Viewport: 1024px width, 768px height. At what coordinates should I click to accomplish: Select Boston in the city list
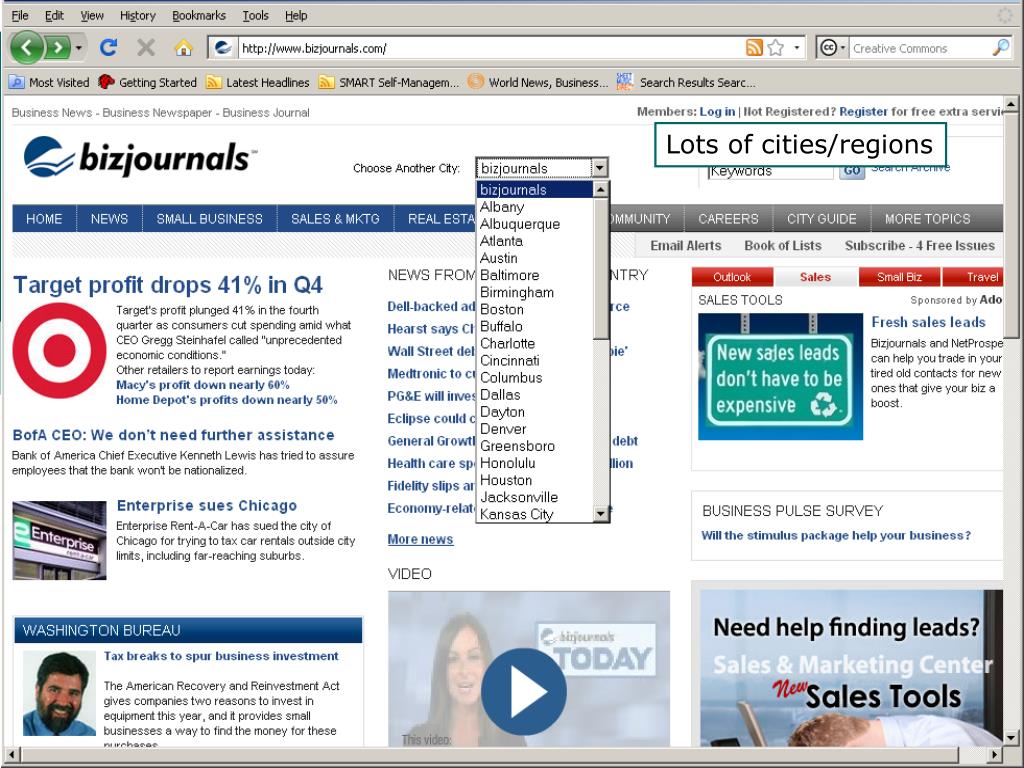click(502, 310)
